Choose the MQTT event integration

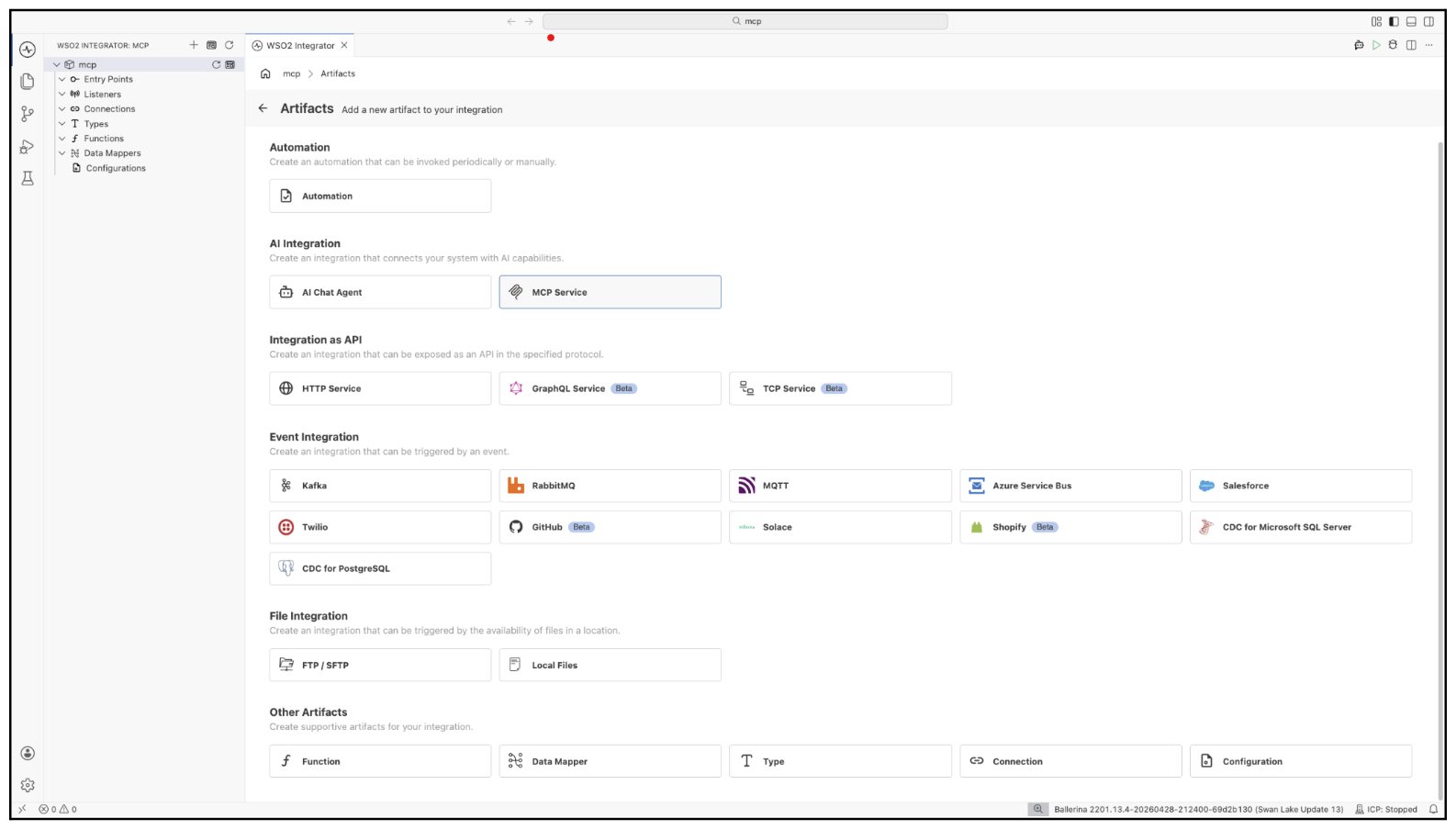click(840, 486)
